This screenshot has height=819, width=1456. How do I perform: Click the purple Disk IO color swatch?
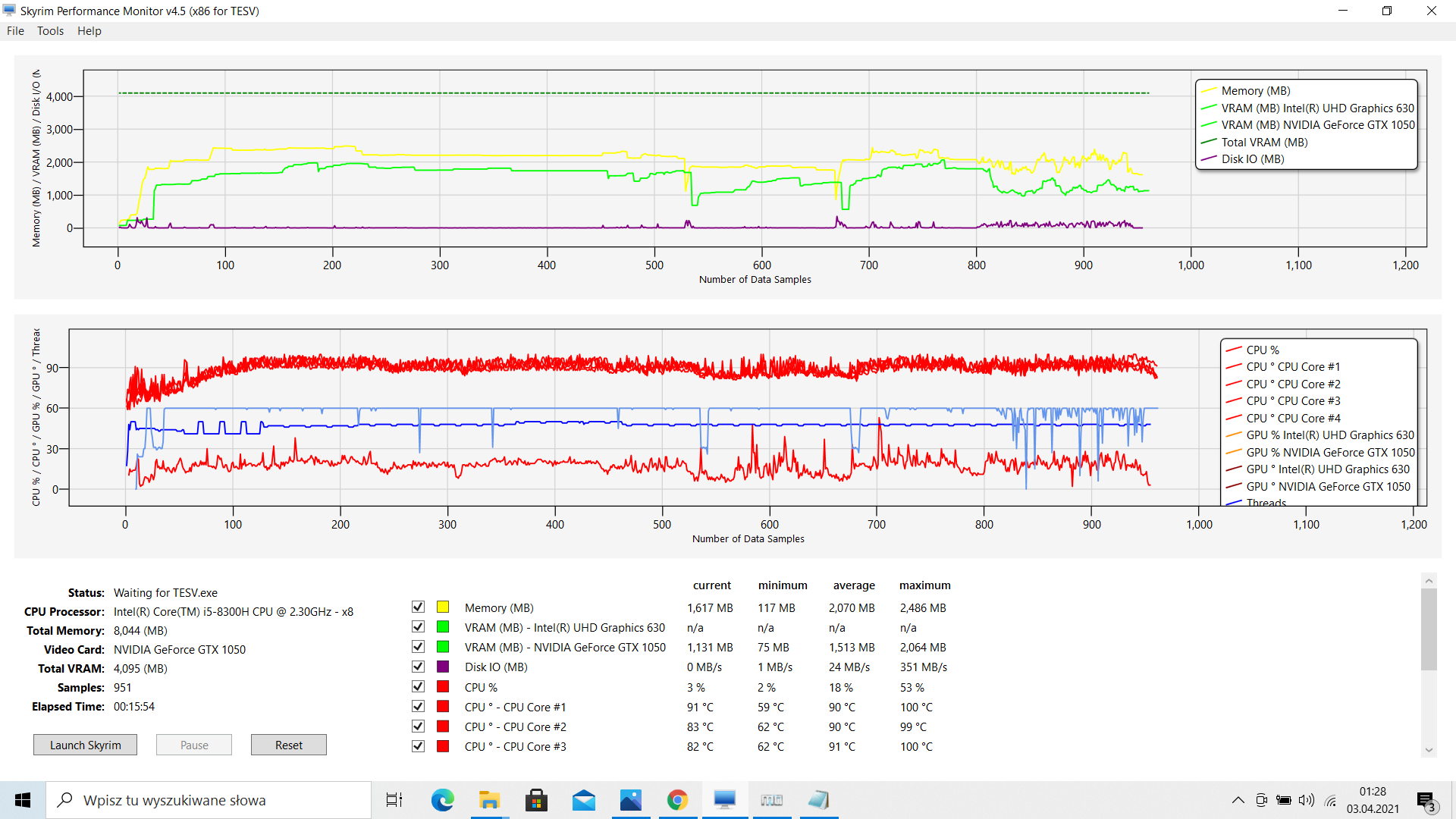click(443, 667)
